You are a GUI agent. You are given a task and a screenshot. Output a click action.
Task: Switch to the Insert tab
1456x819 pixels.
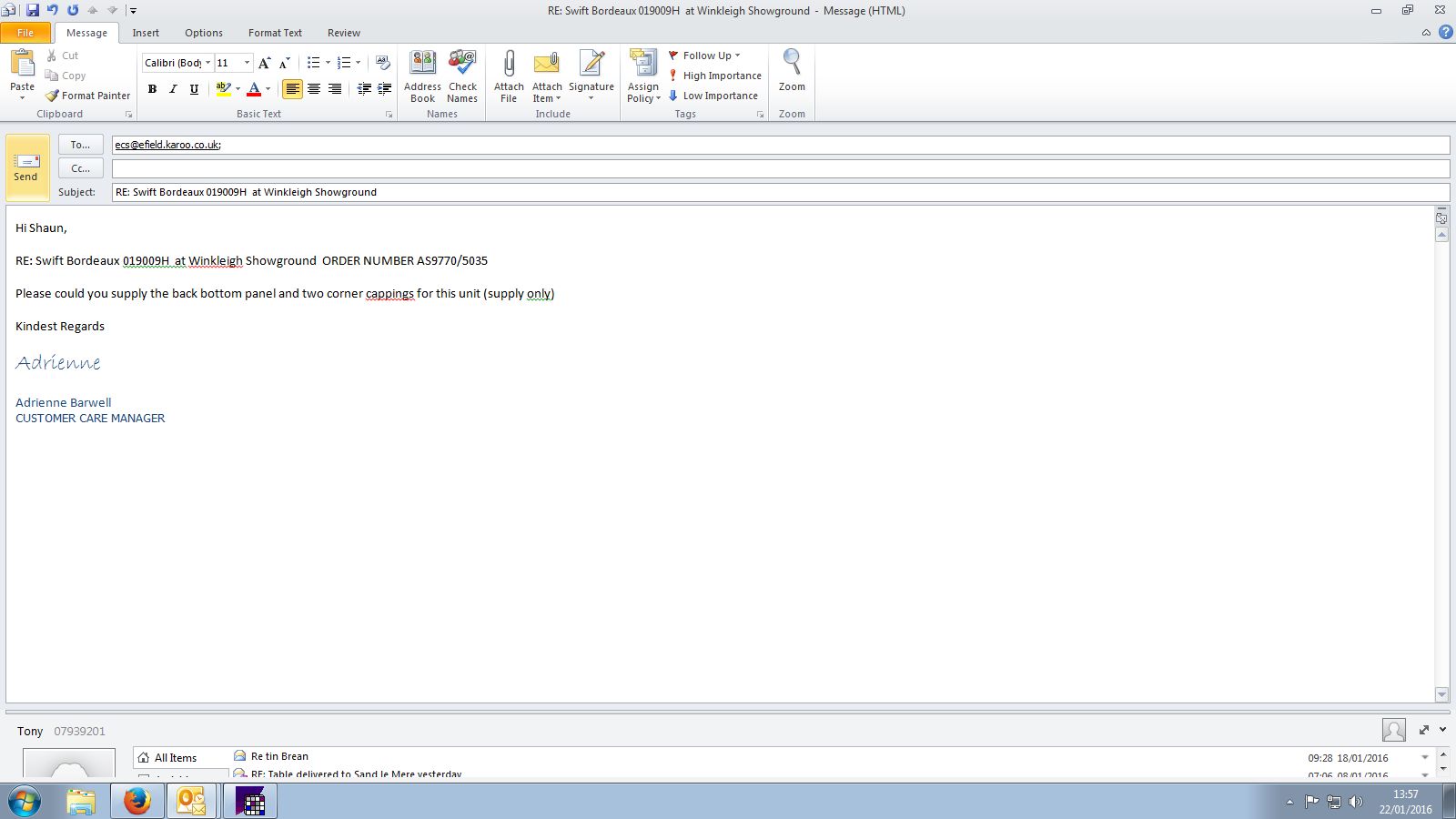click(x=146, y=33)
